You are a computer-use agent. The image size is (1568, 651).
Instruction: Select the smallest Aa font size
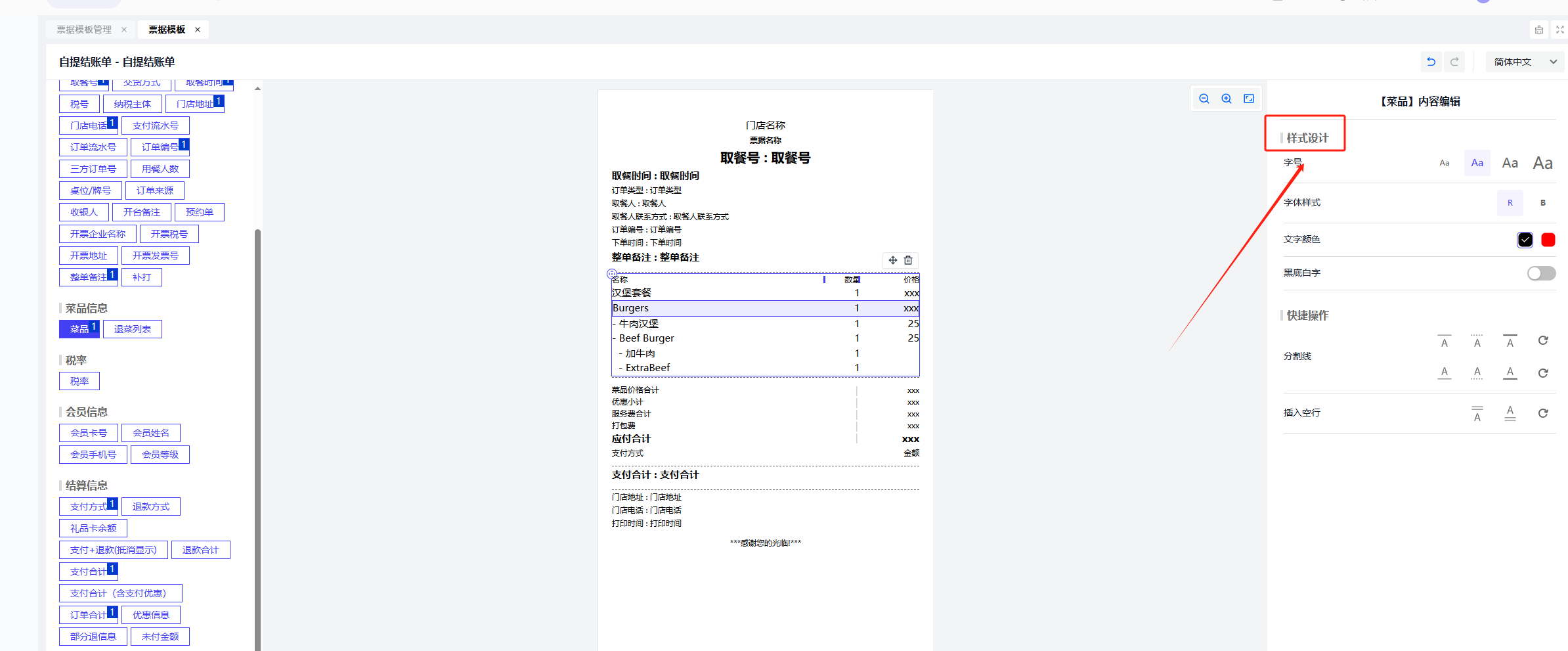pyautogui.click(x=1445, y=163)
